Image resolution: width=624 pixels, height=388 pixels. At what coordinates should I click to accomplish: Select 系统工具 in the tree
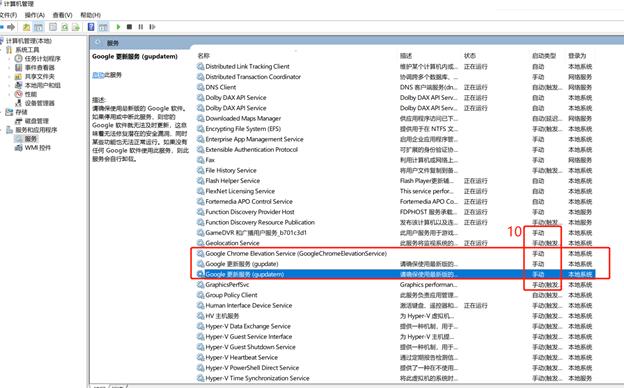(x=27, y=50)
